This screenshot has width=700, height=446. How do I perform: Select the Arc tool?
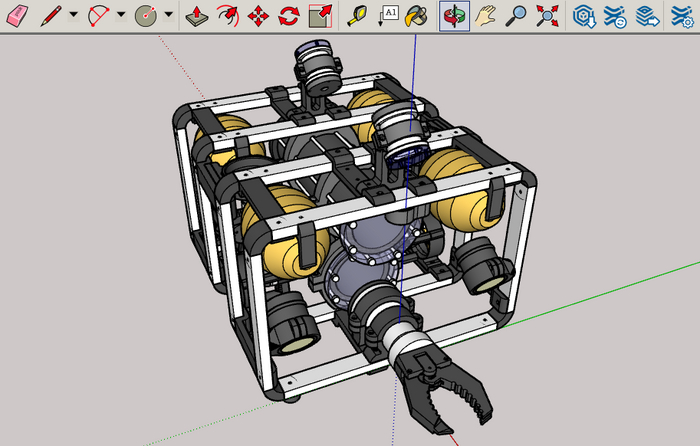pos(98,15)
